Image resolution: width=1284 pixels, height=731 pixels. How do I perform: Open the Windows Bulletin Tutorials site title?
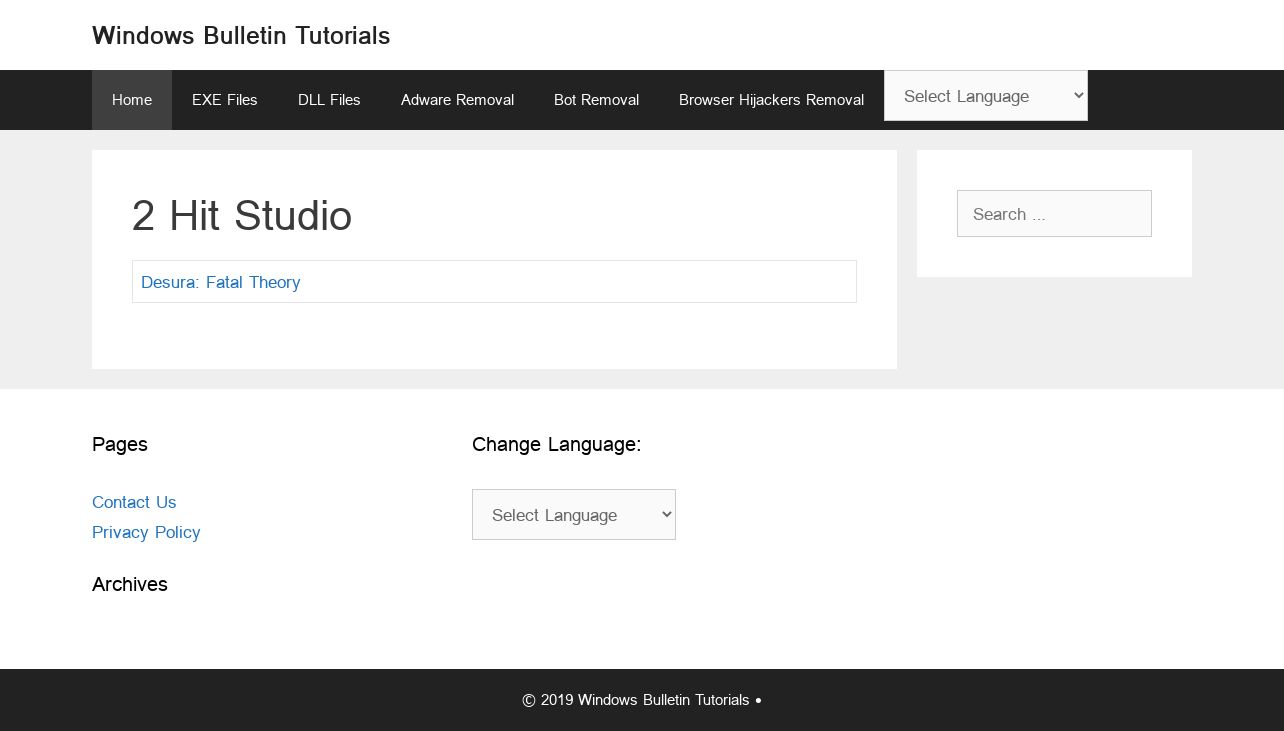click(x=241, y=36)
